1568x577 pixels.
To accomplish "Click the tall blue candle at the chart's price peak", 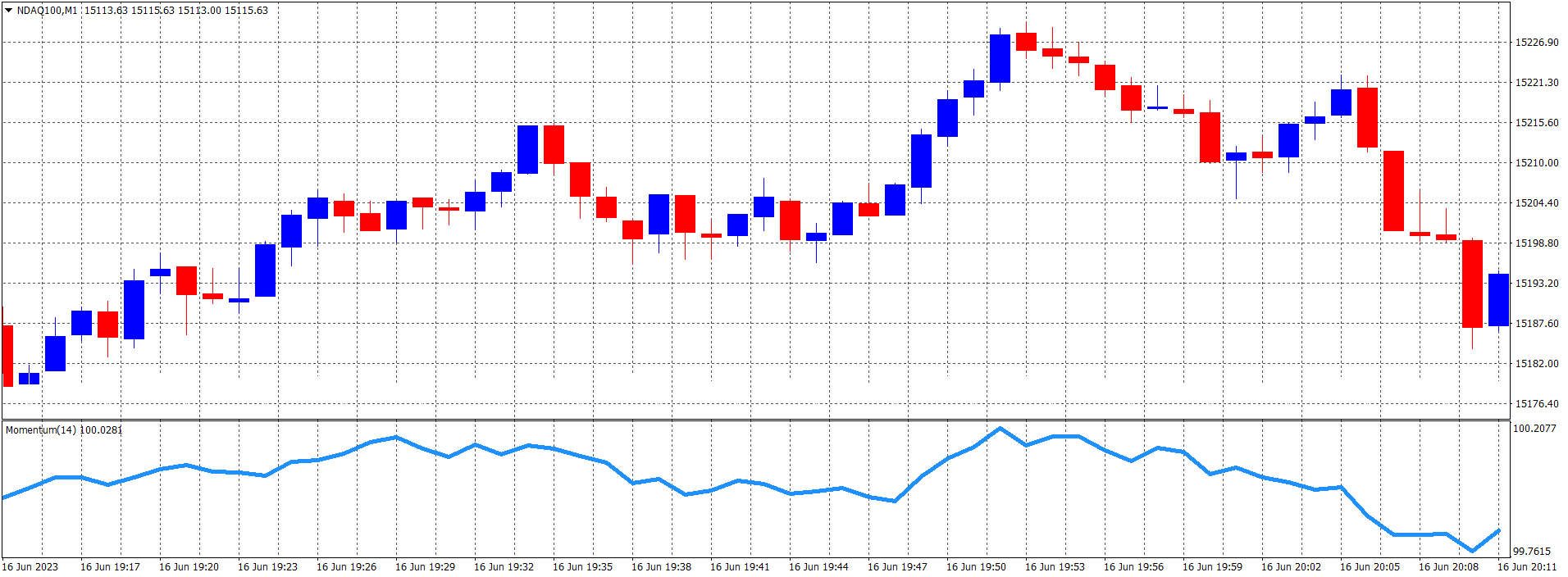I will pyautogui.click(x=1000, y=58).
